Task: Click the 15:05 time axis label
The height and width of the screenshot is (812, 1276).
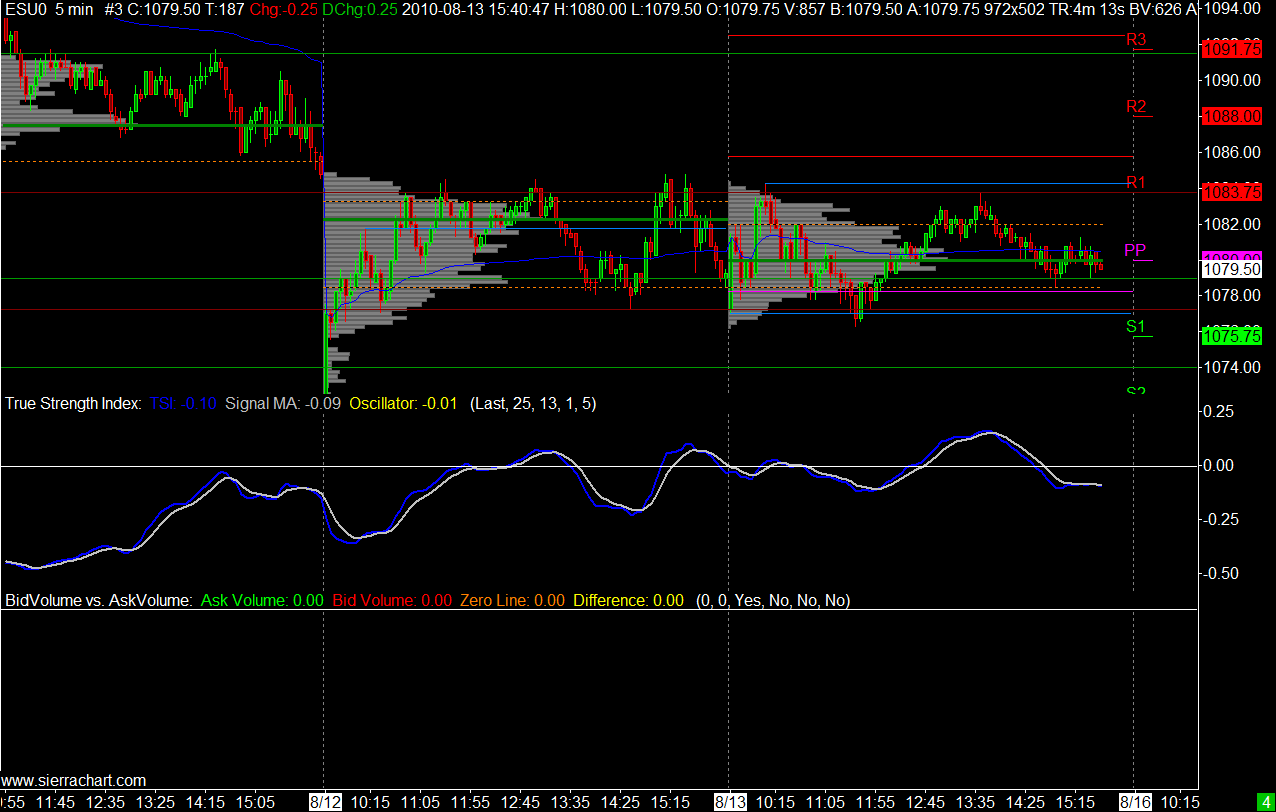Action: point(255,802)
